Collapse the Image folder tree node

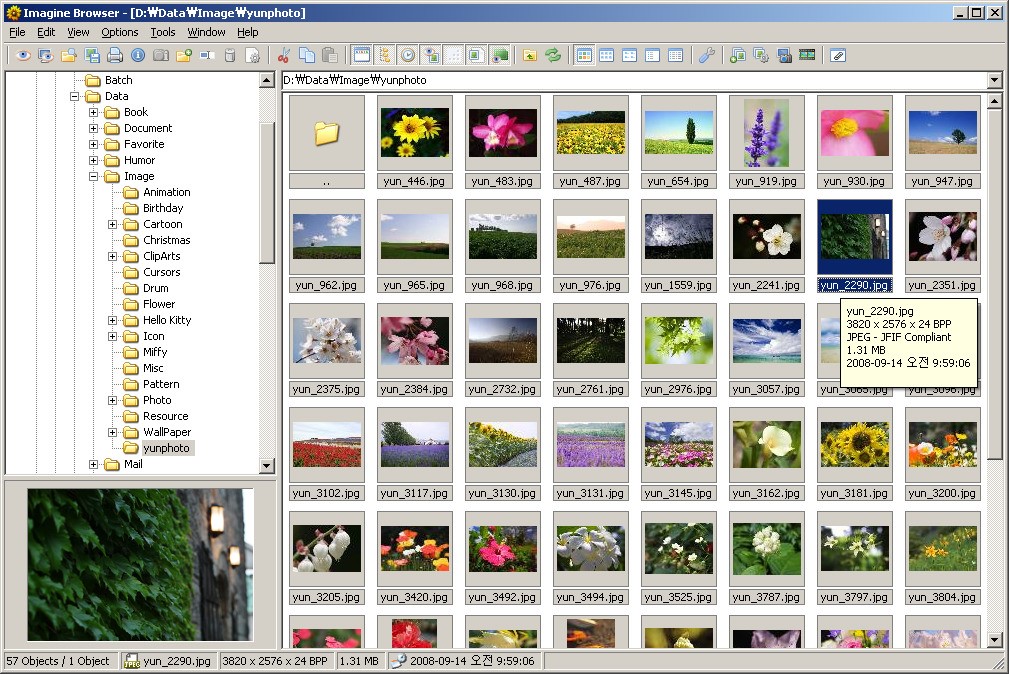point(94,177)
